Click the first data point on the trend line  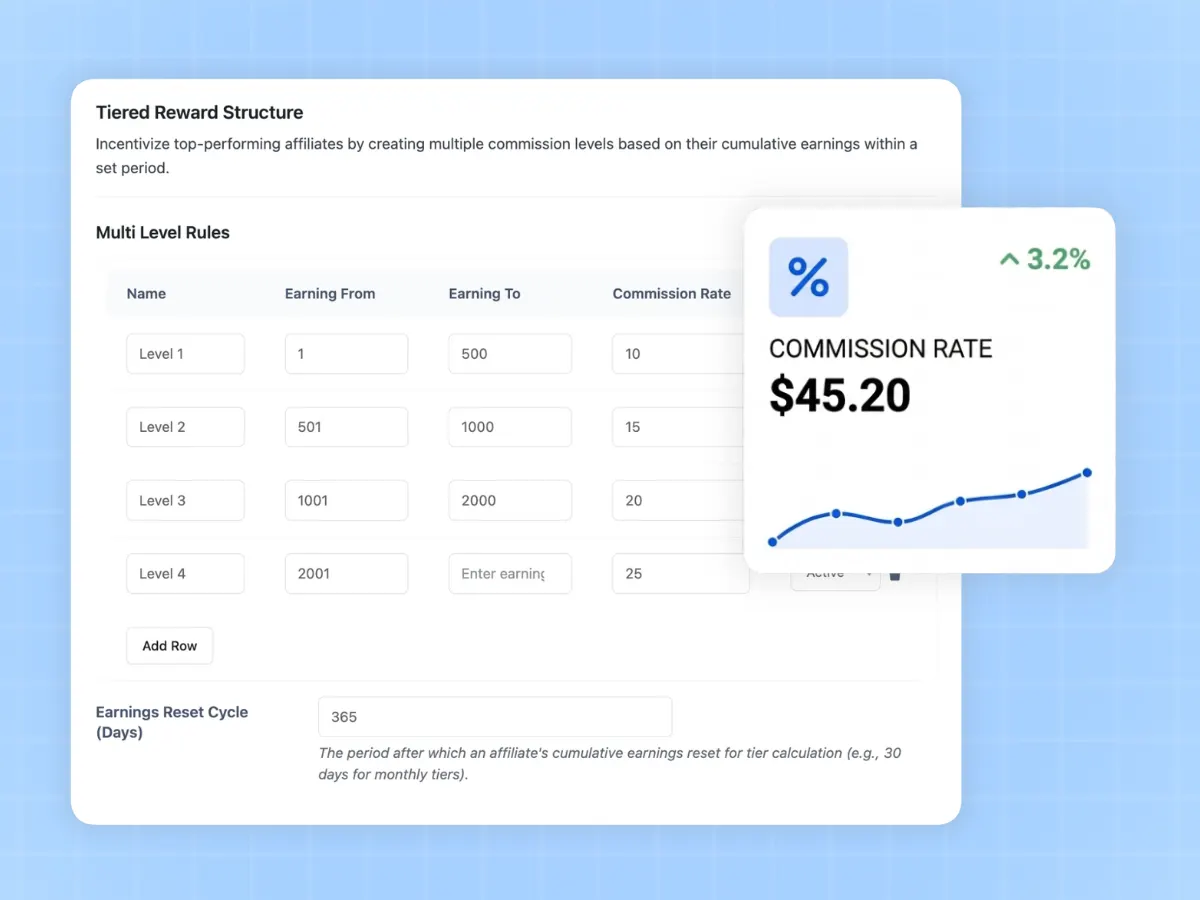point(773,541)
